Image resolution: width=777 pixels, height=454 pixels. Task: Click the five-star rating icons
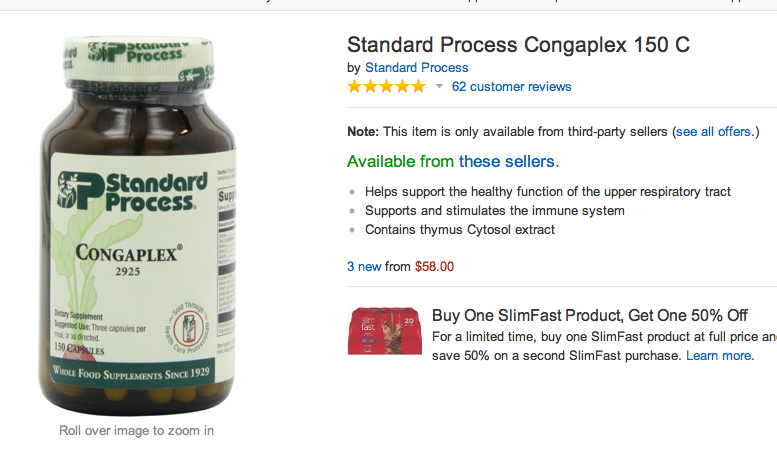pyautogui.click(x=386, y=87)
